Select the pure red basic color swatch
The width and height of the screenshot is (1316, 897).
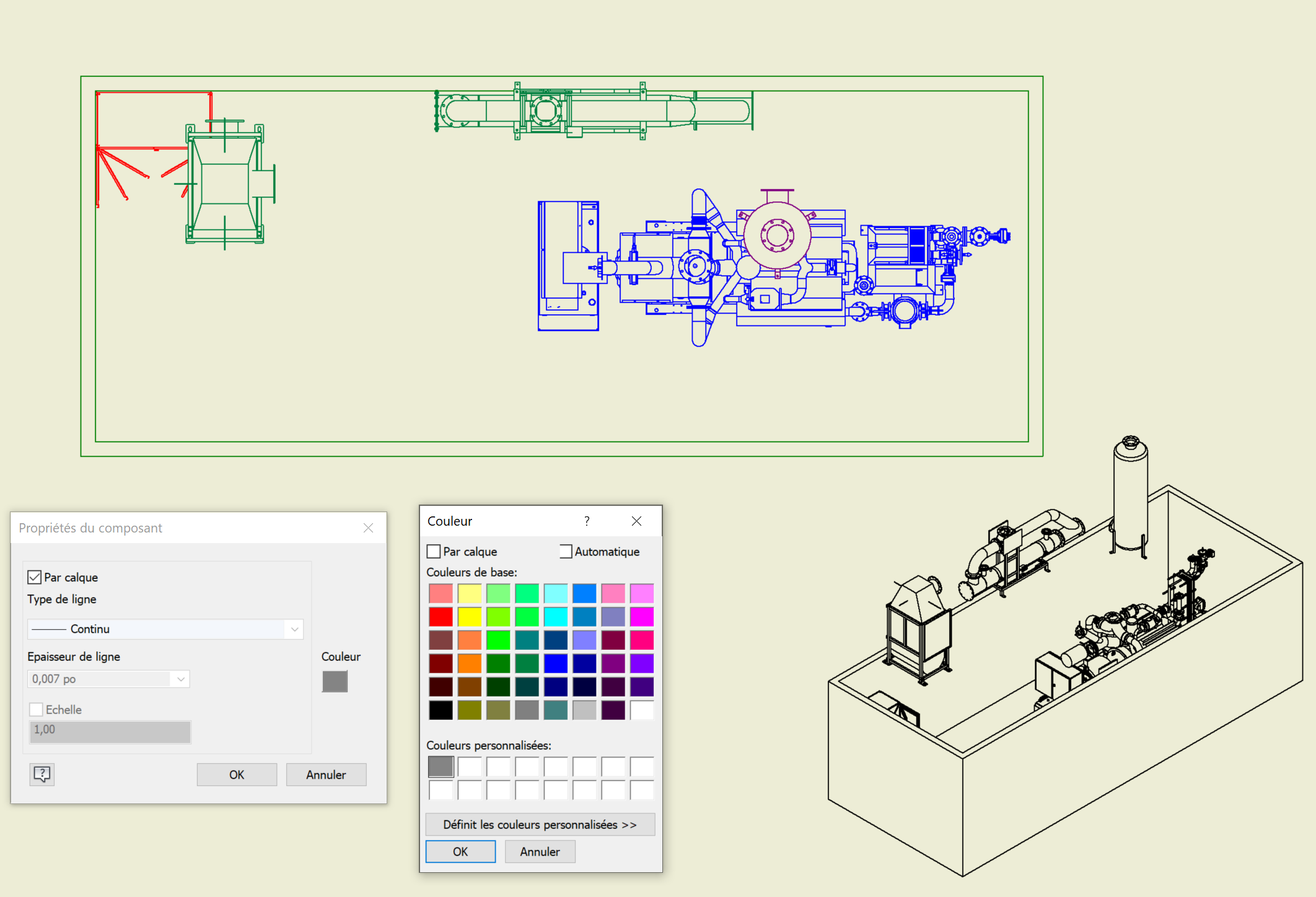pyautogui.click(x=441, y=617)
